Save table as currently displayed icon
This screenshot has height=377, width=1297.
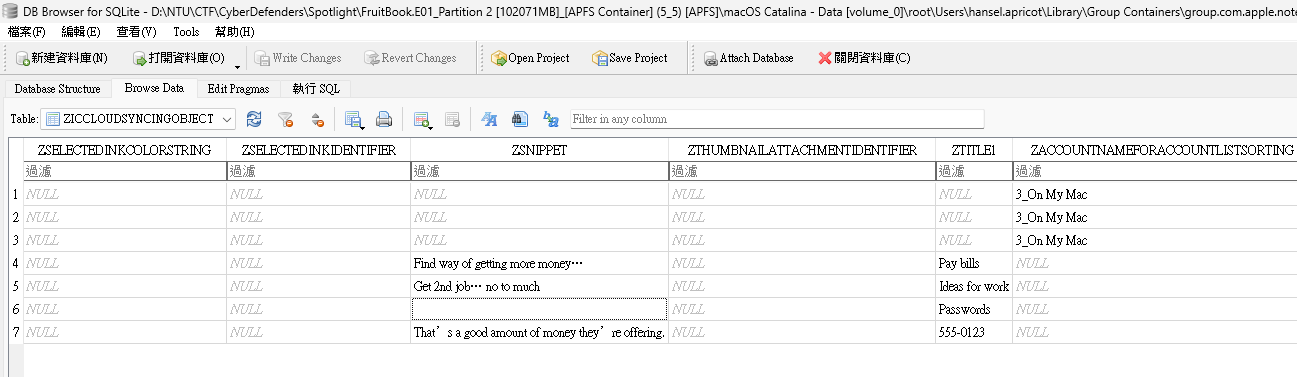click(x=354, y=119)
